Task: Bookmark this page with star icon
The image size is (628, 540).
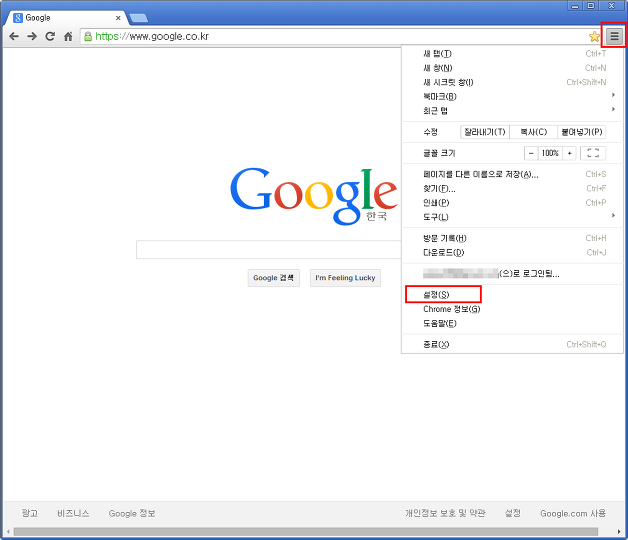Action: coord(594,37)
